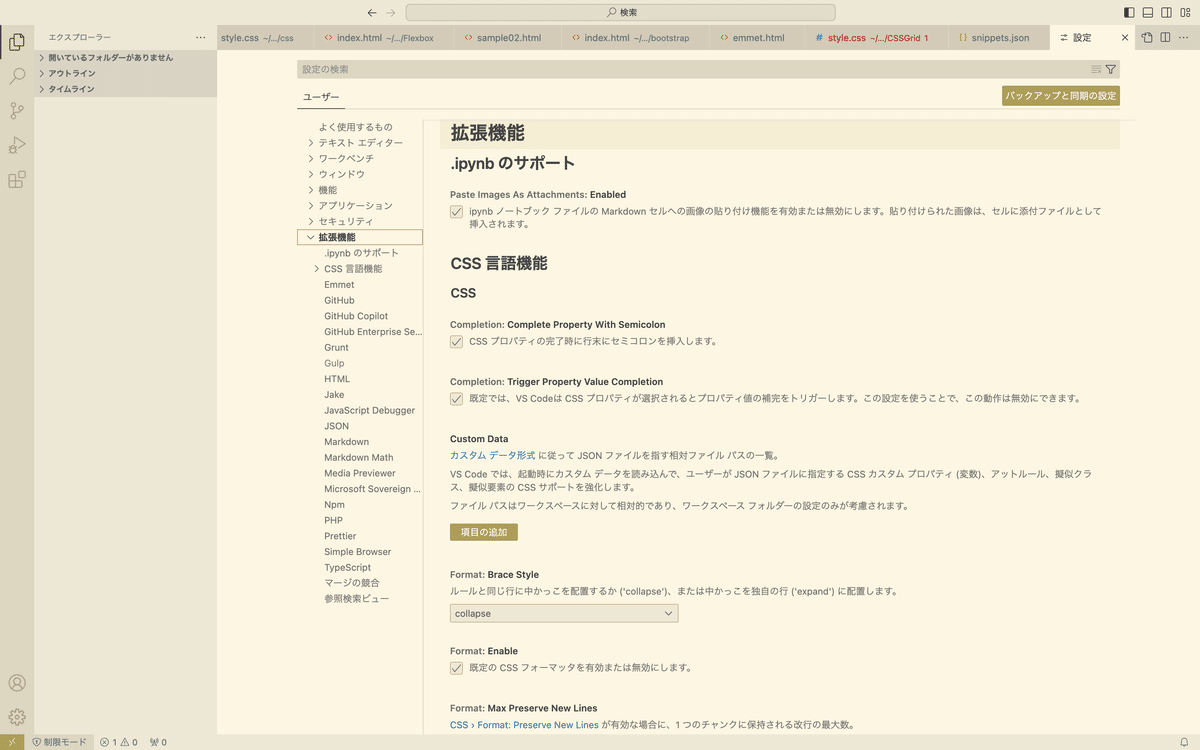Expand 機能 settings category
The height and width of the screenshot is (750, 1200).
pos(312,190)
